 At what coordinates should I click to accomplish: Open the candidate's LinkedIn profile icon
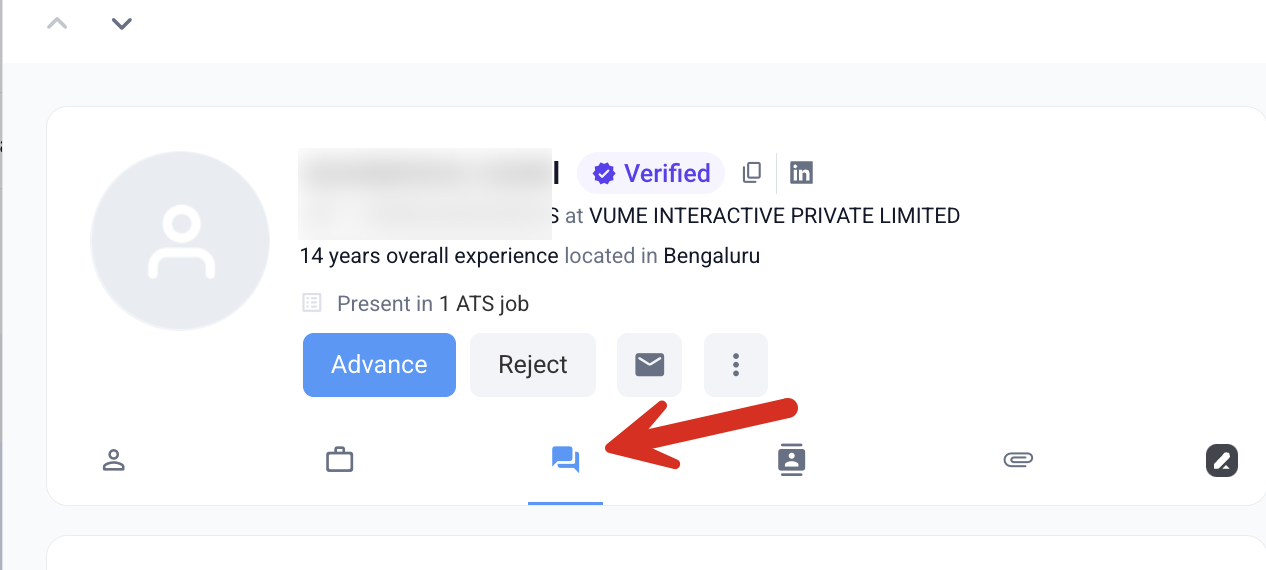point(801,173)
